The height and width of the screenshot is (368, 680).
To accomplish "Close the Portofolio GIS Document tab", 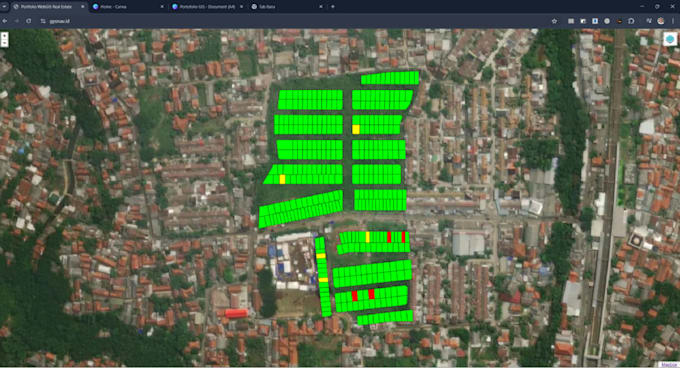I will (x=242, y=7).
